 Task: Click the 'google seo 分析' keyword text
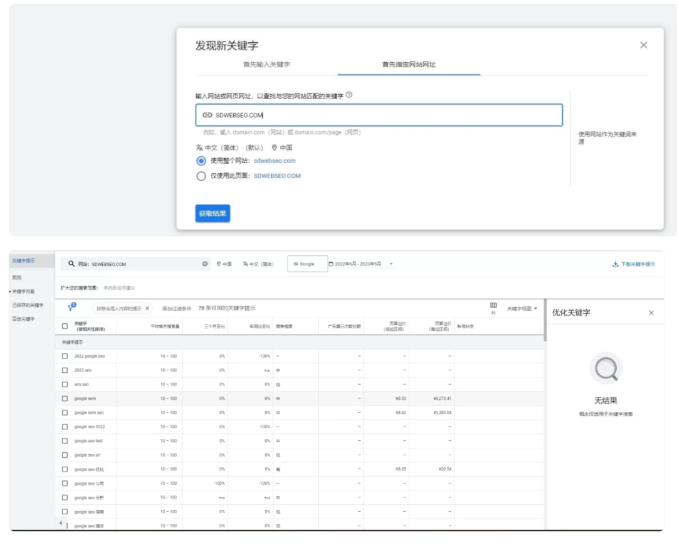pyautogui.click(x=89, y=498)
